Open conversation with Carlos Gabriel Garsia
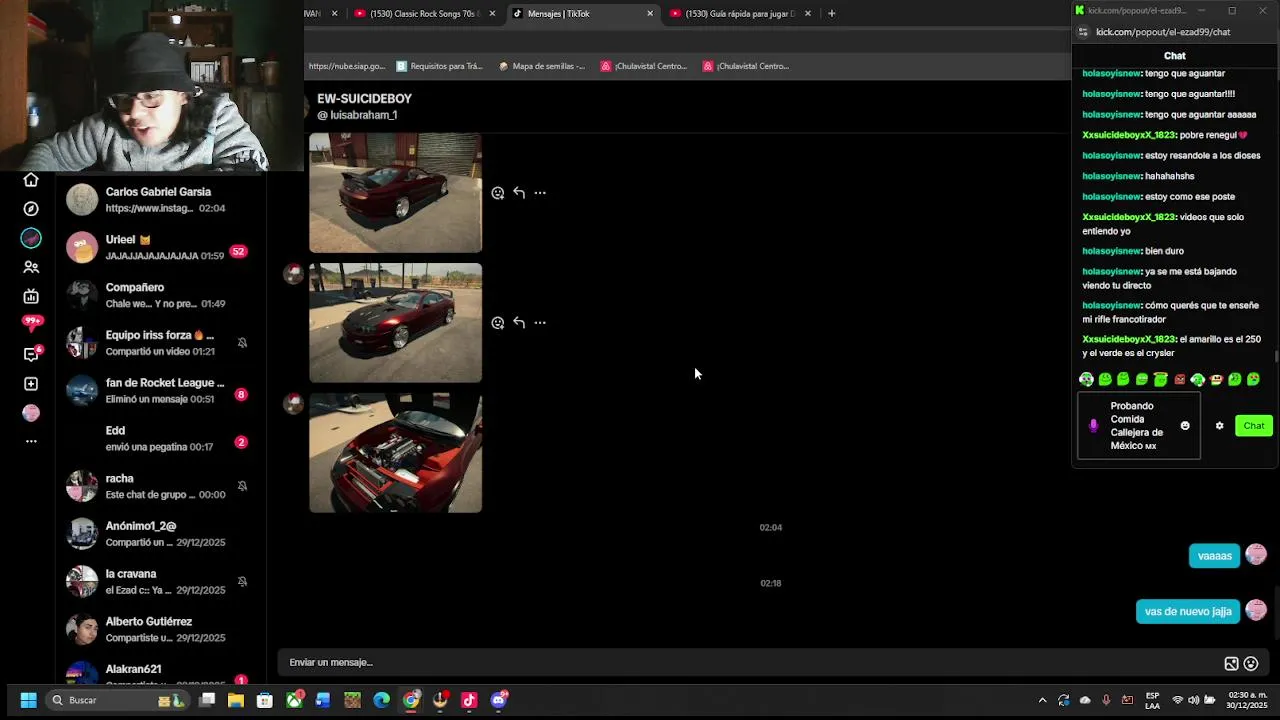This screenshot has height=720, width=1280. coord(160,199)
